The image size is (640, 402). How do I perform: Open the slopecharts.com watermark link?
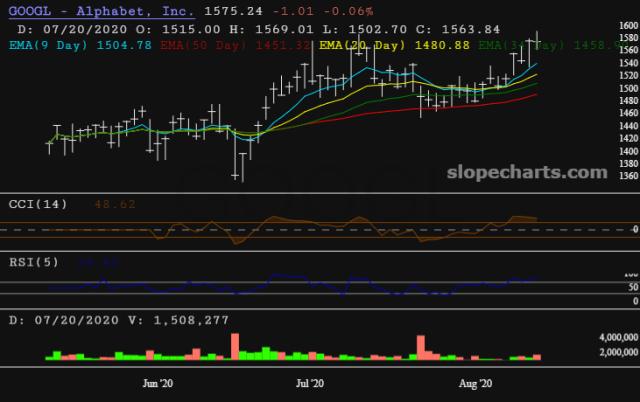525,172
